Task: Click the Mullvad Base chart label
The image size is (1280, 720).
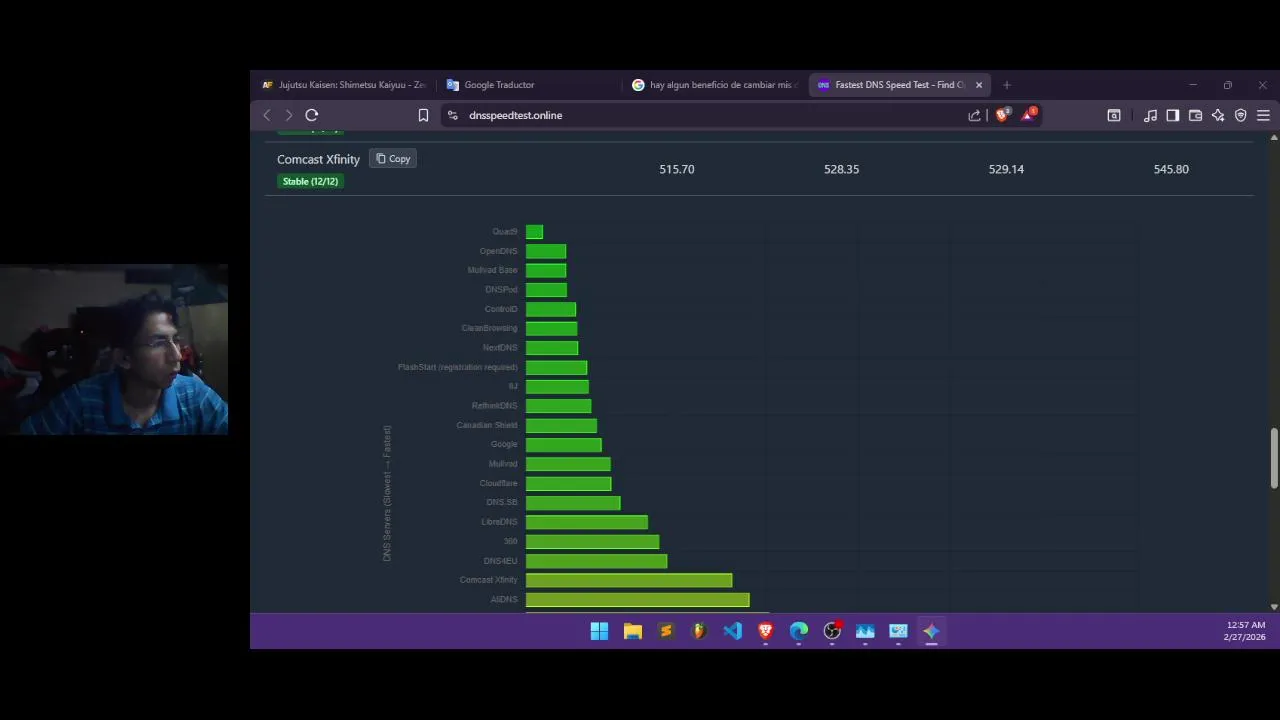Action: [x=493, y=270]
